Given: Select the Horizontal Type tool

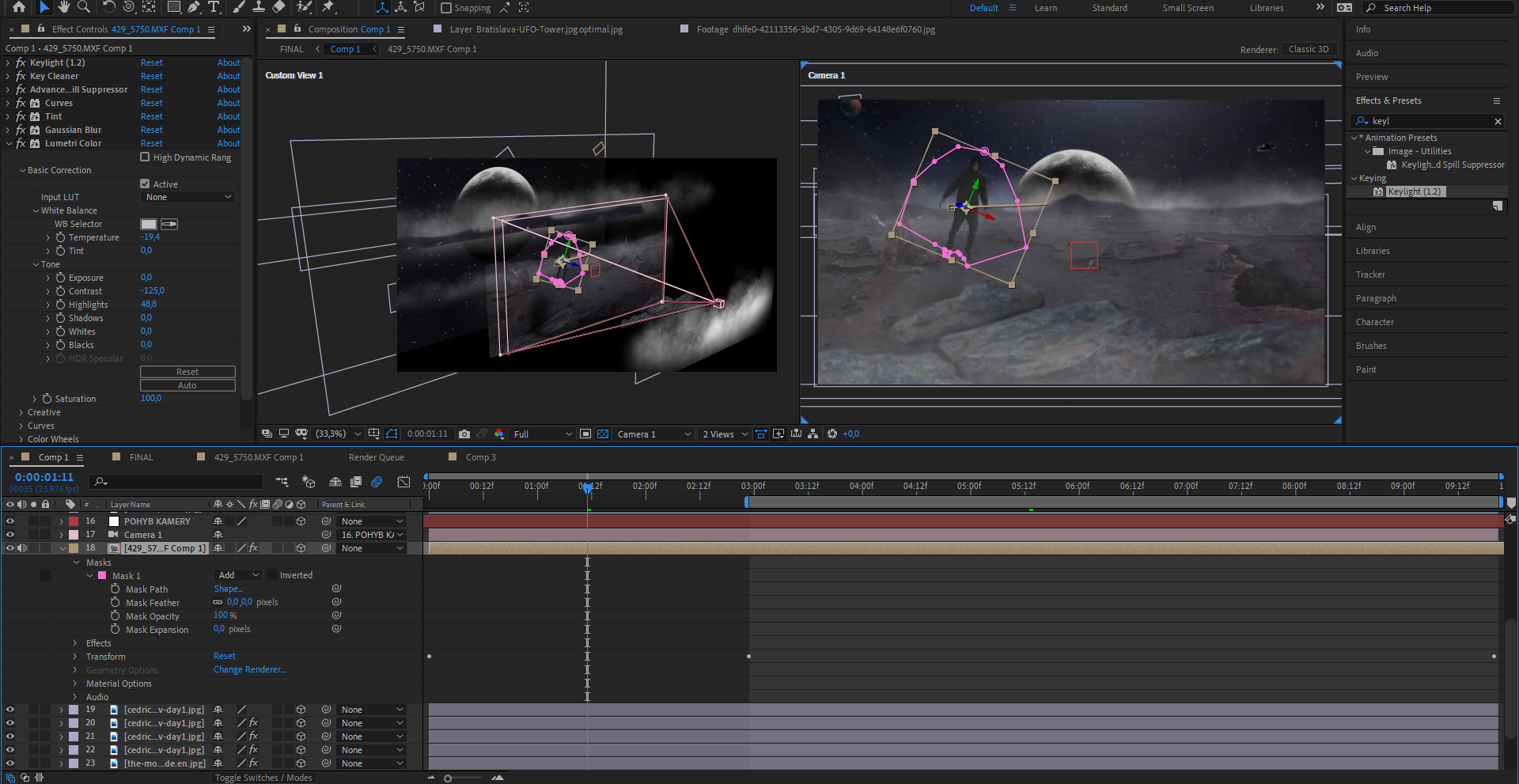Looking at the screenshot, I should click(x=214, y=7).
